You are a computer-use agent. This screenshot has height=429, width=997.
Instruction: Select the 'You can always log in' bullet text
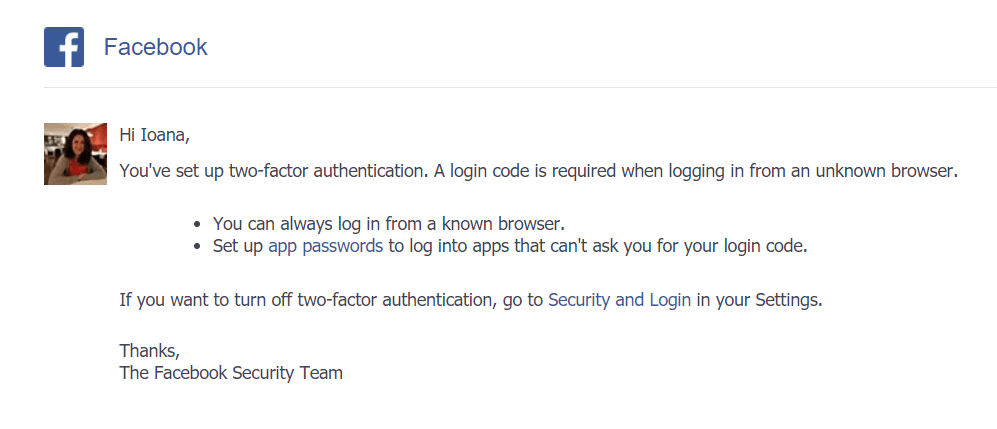389,224
